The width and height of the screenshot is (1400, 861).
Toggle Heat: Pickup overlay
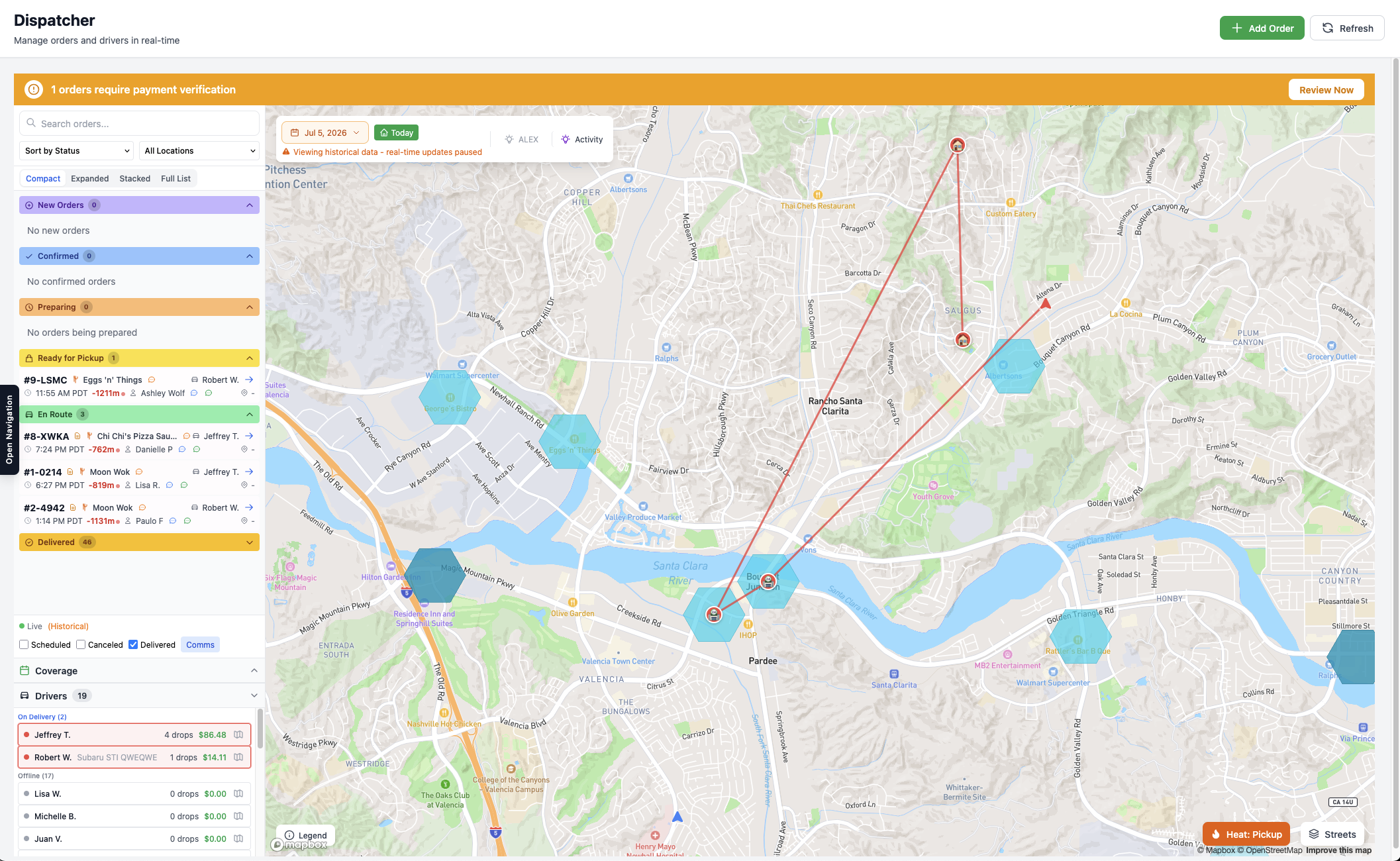(x=1246, y=835)
